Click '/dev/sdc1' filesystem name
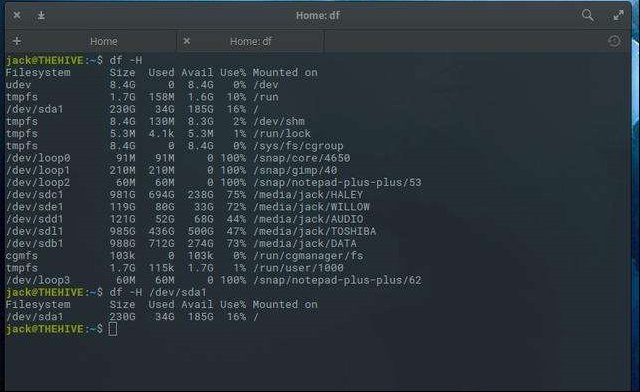 [x=35, y=195]
